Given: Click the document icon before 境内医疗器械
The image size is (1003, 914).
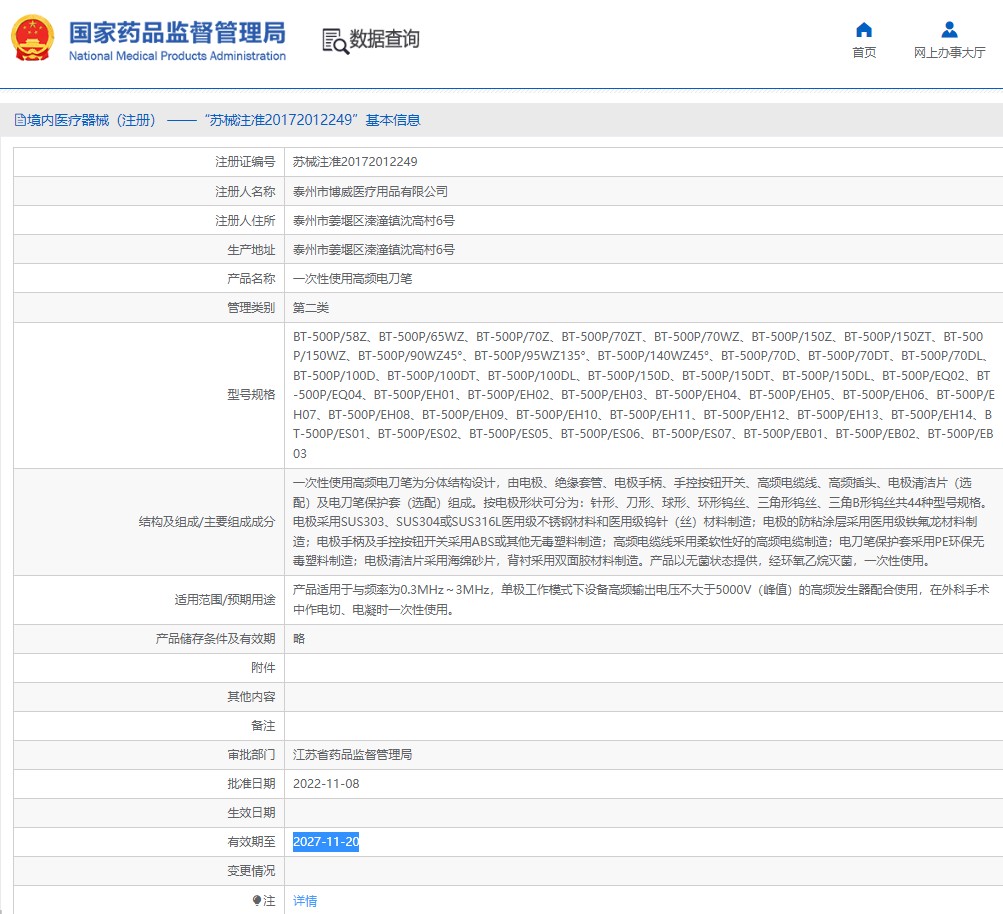Looking at the screenshot, I should click(x=20, y=120).
